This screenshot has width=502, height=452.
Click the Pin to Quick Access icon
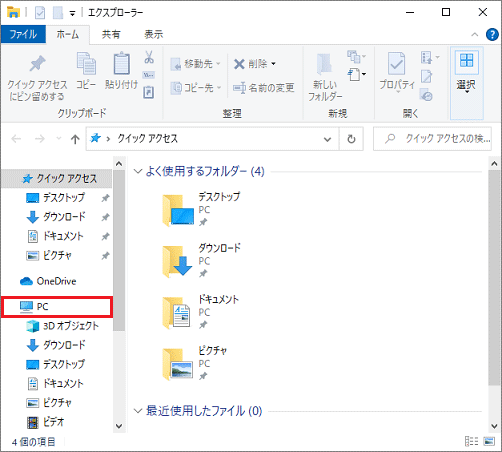pos(37,64)
